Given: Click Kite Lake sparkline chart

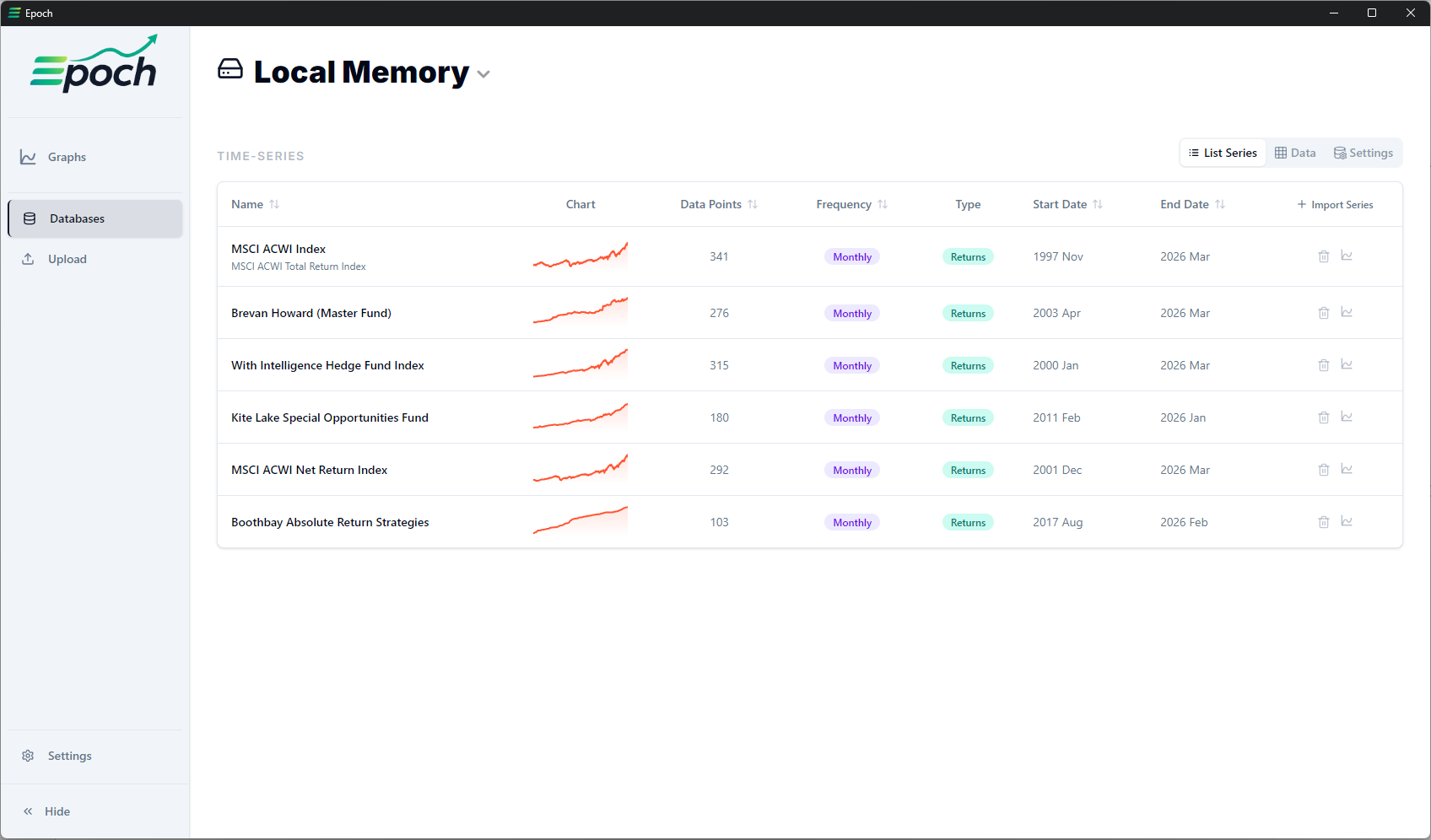Looking at the screenshot, I should (x=580, y=417).
